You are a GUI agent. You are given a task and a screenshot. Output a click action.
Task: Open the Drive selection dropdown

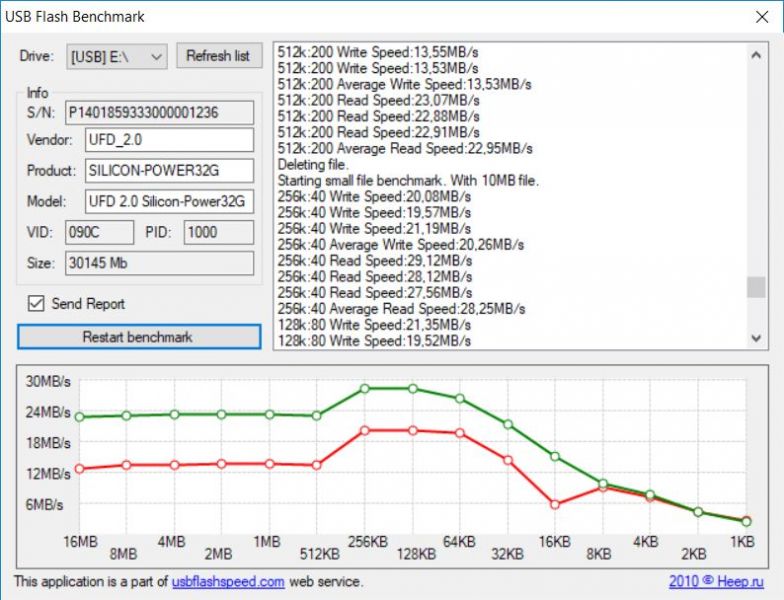tap(116, 56)
